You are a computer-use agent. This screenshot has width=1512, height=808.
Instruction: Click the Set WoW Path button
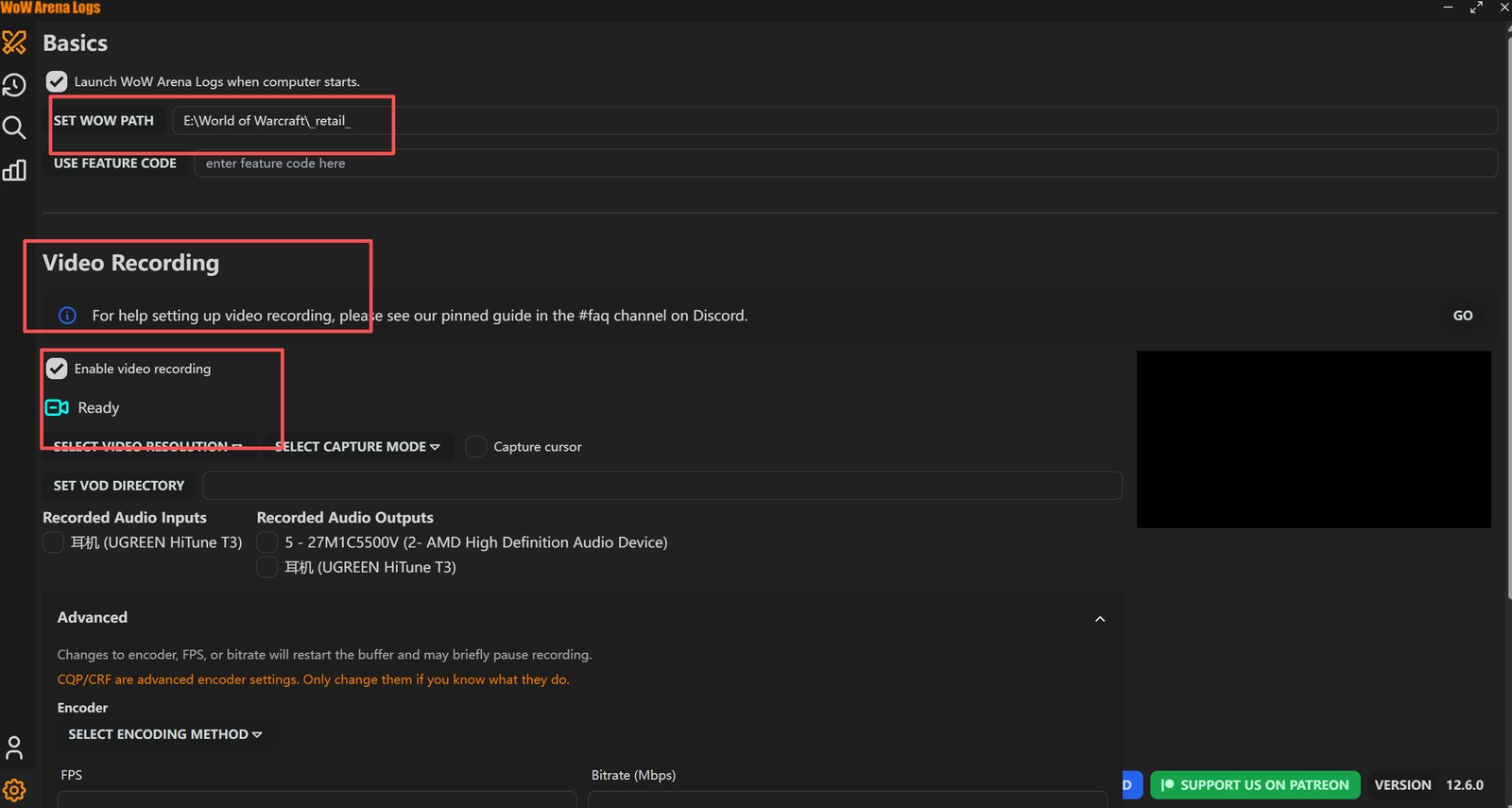click(104, 121)
